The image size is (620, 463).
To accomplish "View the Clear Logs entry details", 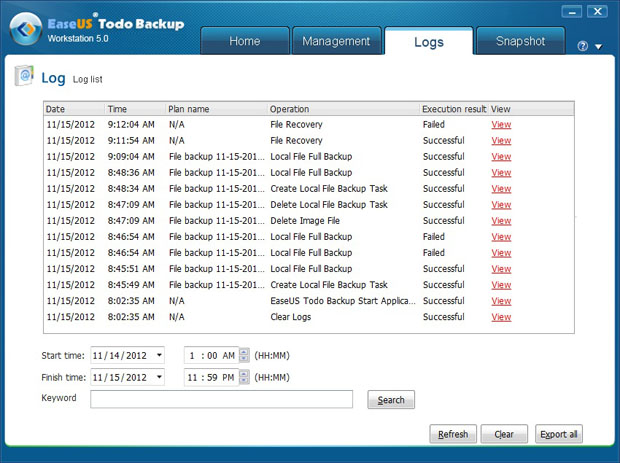I will pyautogui.click(x=501, y=317).
